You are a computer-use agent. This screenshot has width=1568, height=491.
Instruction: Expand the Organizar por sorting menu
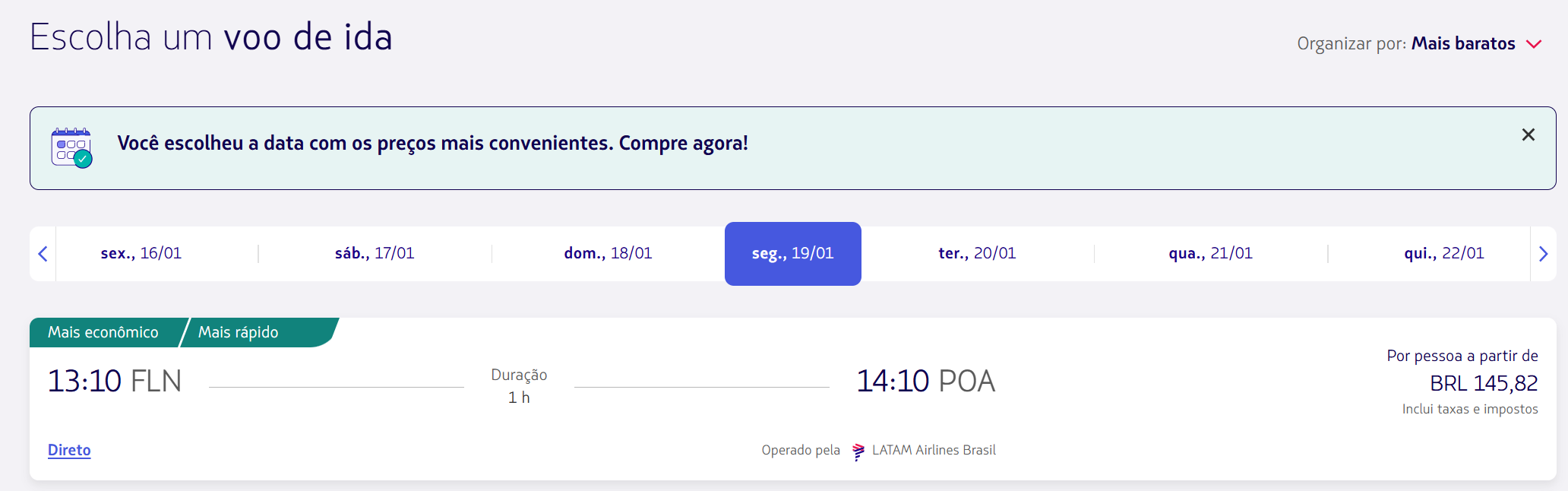(x=1419, y=43)
